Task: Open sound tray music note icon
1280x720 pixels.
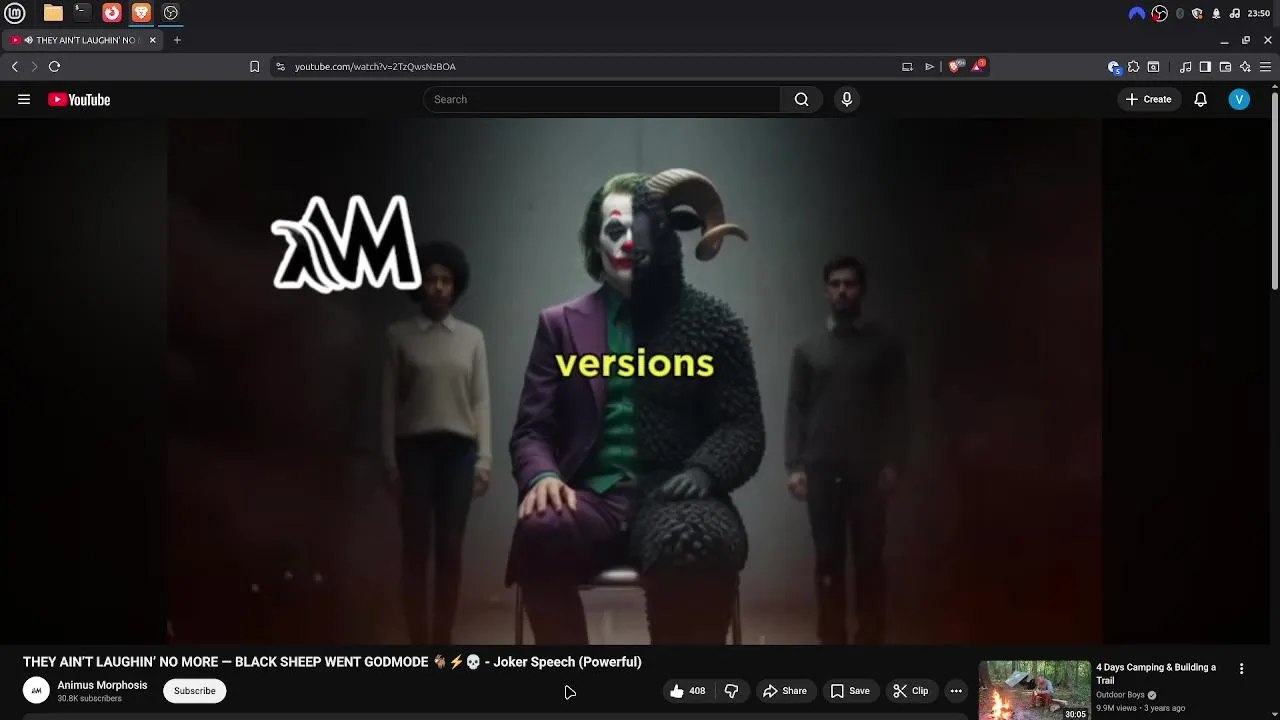Action: [x=1235, y=13]
